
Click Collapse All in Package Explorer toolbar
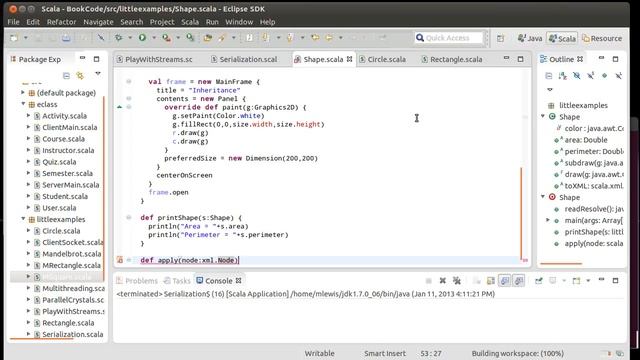pos(66,76)
